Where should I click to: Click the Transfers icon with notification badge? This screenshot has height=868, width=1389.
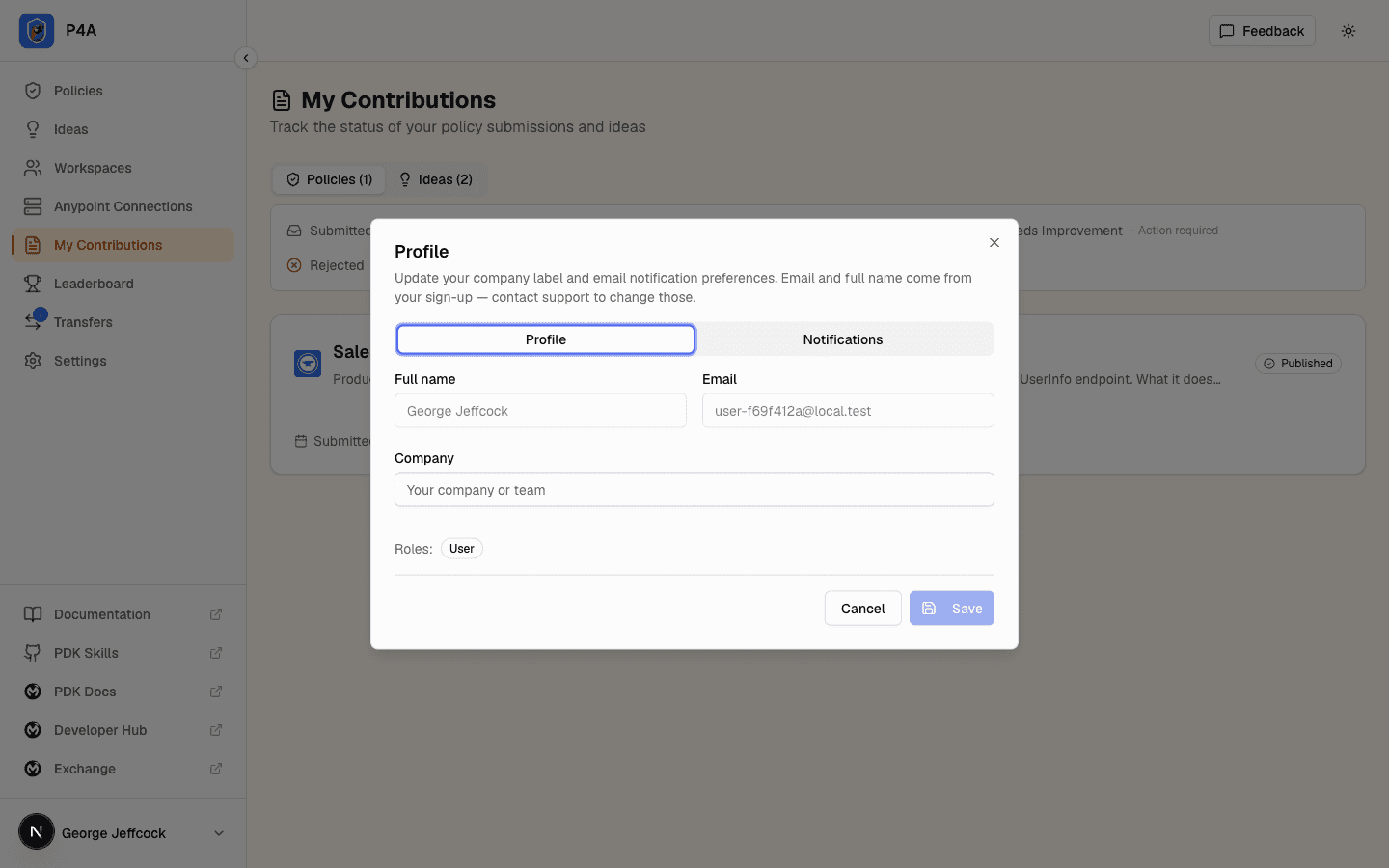tap(34, 320)
